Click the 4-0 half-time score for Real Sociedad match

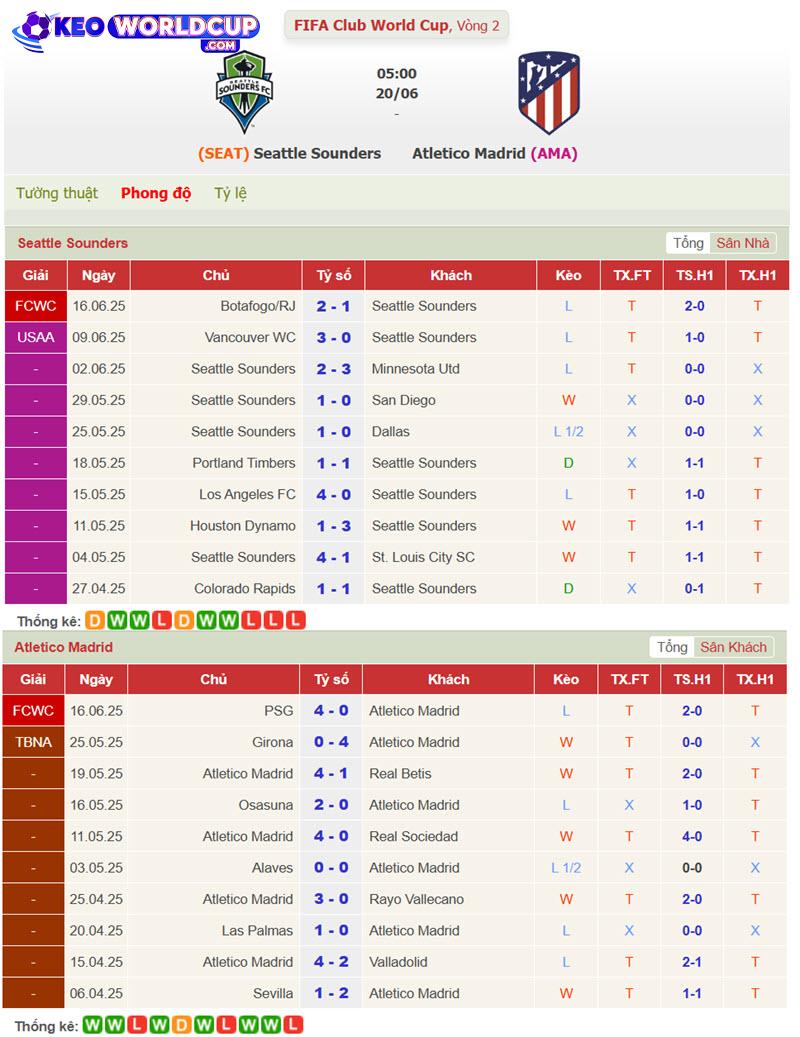coord(692,837)
